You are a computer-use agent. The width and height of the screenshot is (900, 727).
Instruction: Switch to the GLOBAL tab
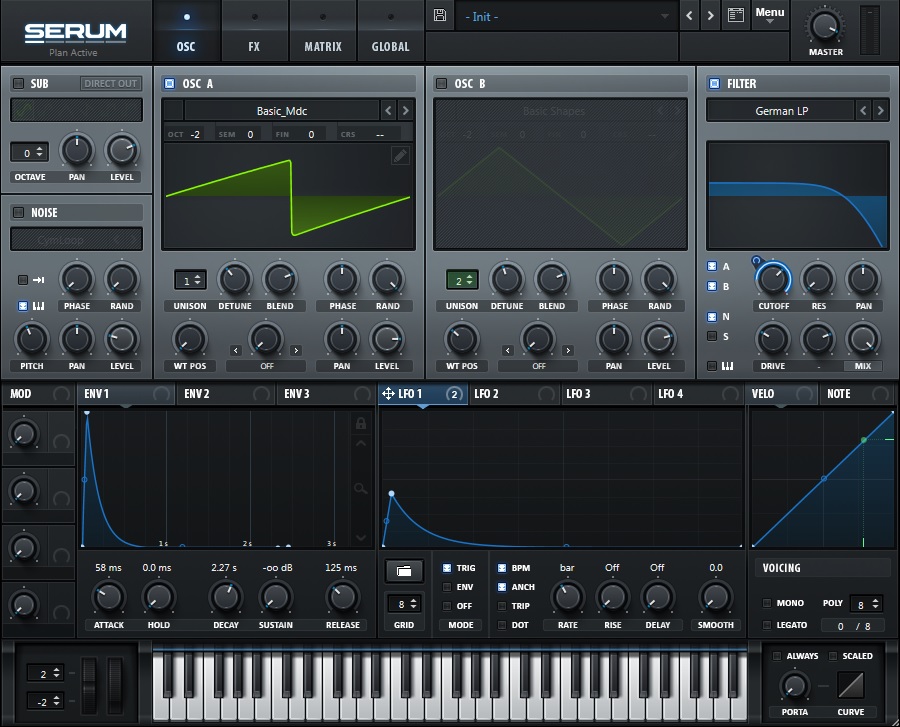[390, 31]
